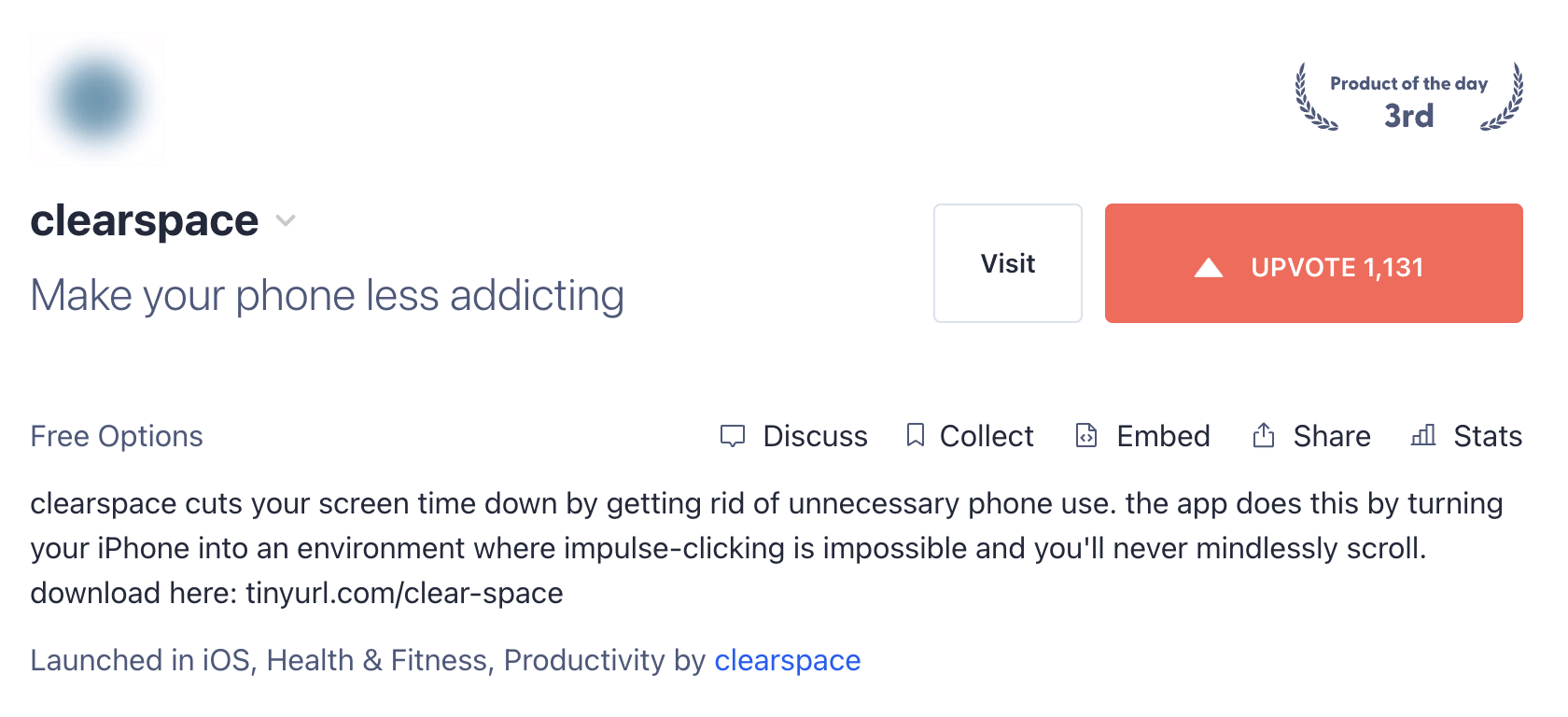
Task: Click the right laurel wreath icon
Action: click(x=1504, y=97)
